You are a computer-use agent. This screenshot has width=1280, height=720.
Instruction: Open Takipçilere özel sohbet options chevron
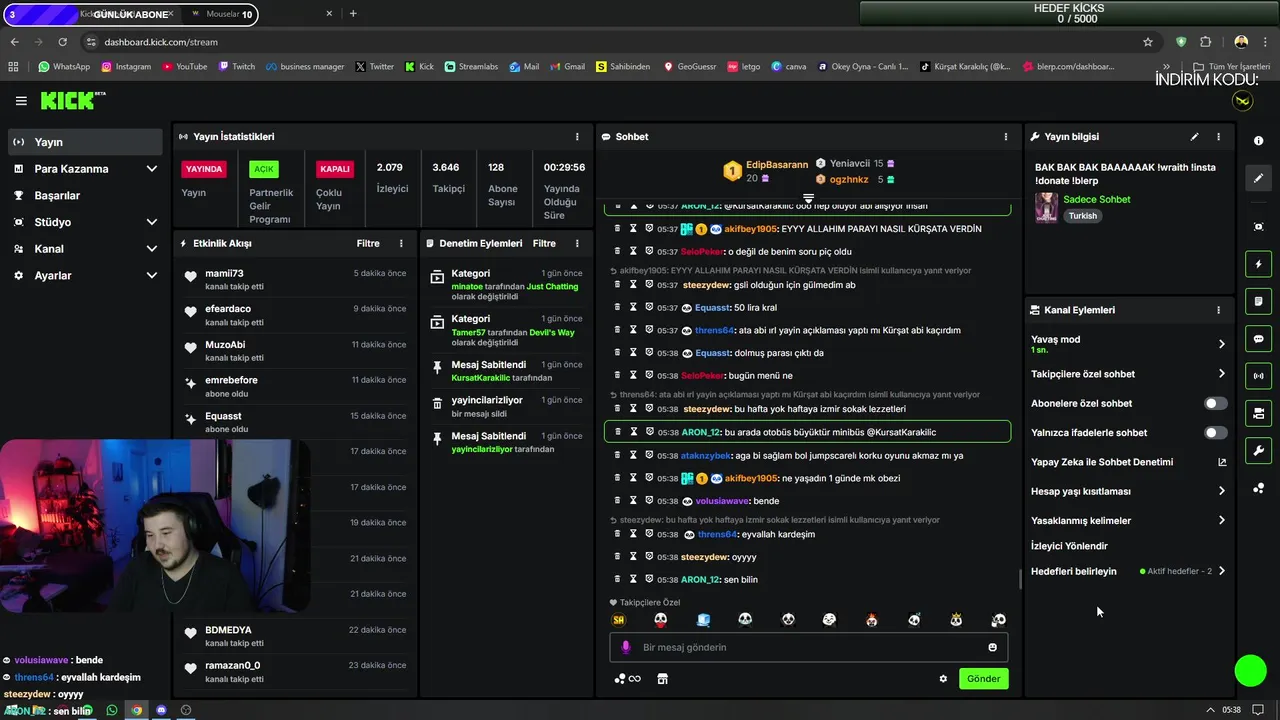click(1221, 374)
